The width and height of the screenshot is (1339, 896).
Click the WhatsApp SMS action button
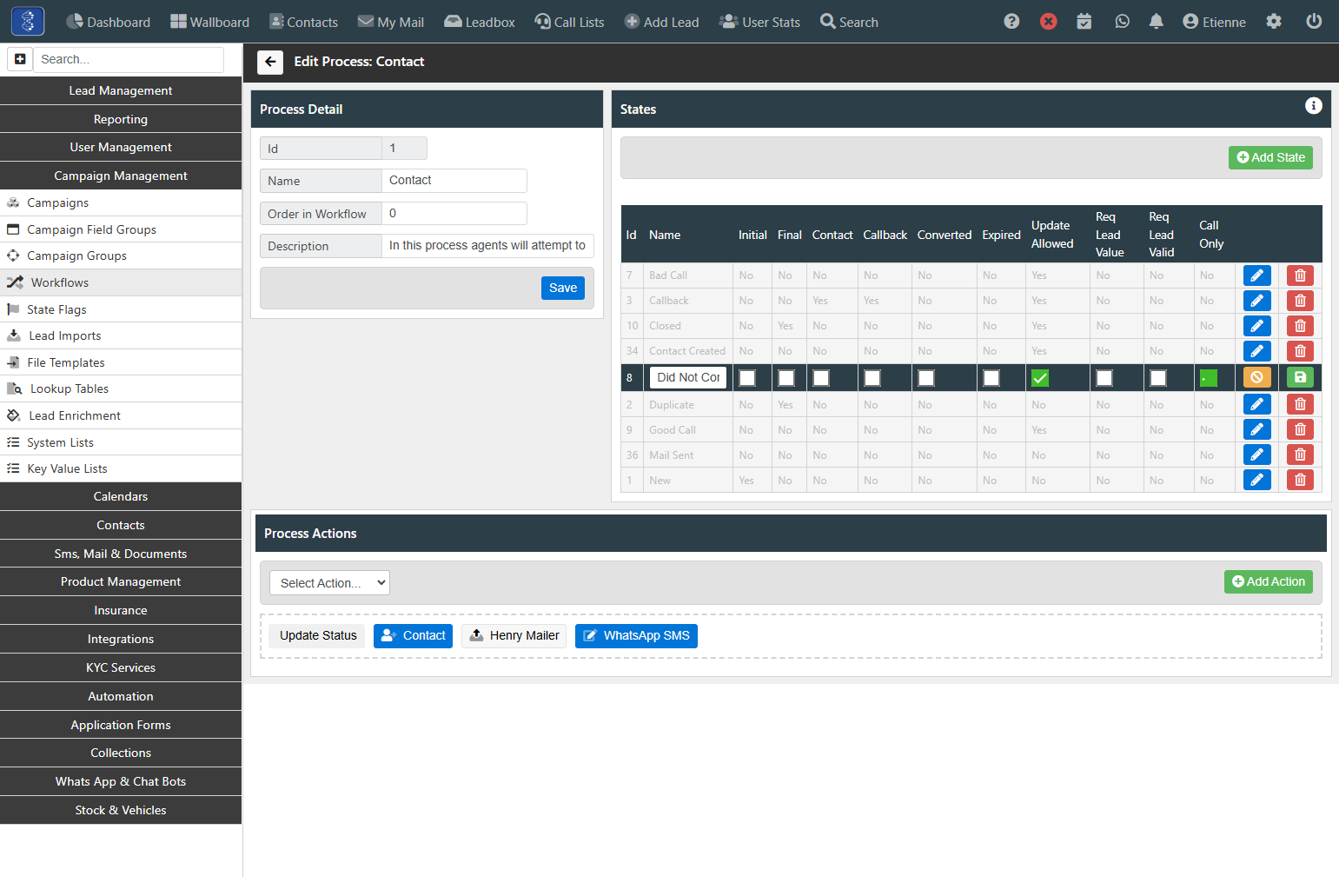click(x=636, y=636)
